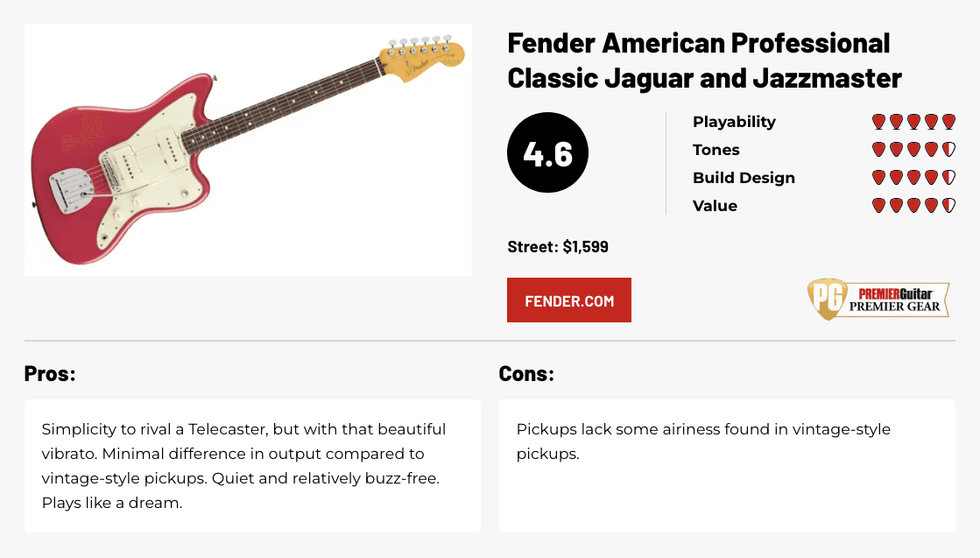Click the 4.6 score circle
The height and width of the screenshot is (558, 980).
tap(548, 154)
